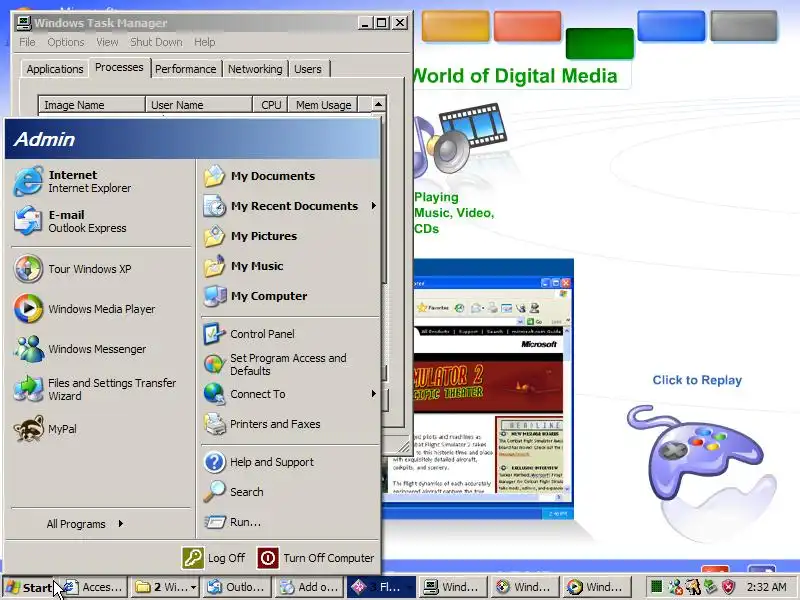Open Printers and Faxes
The height and width of the screenshot is (600, 800).
[290, 424]
